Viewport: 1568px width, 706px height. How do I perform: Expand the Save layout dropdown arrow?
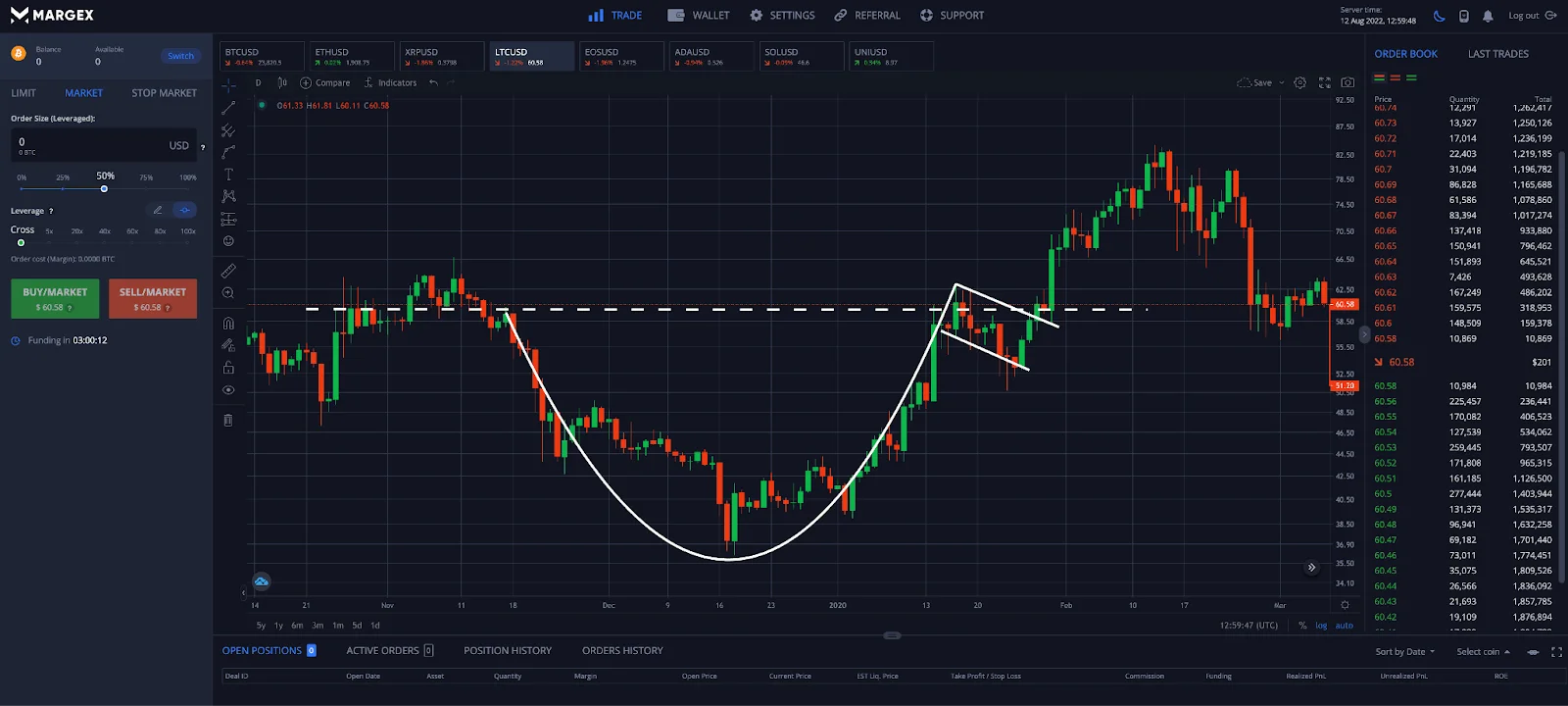tap(1282, 83)
